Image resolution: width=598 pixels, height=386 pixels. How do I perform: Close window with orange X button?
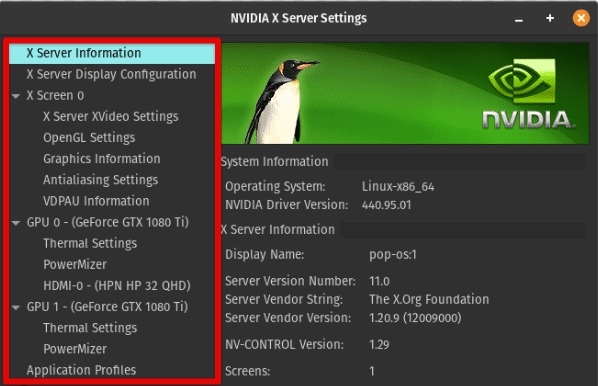coord(581,18)
